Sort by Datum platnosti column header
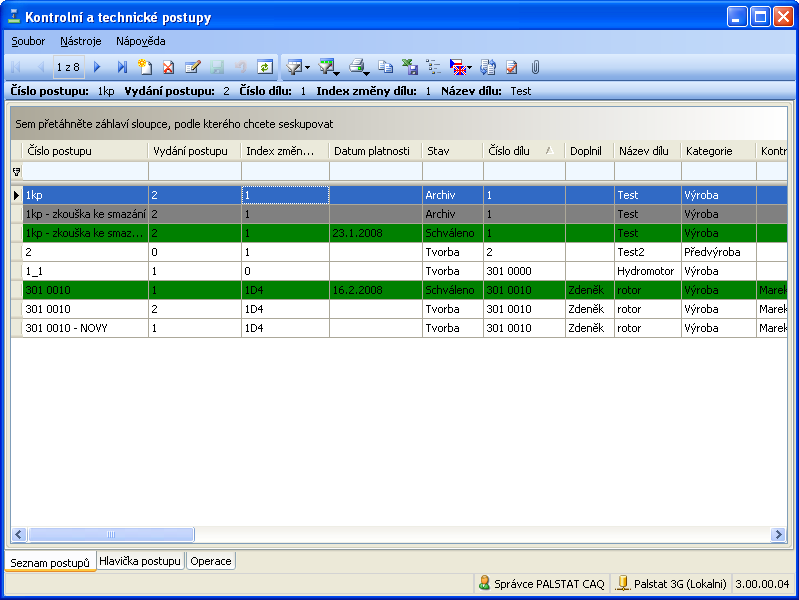This screenshot has height=600, width=799. coord(376,151)
